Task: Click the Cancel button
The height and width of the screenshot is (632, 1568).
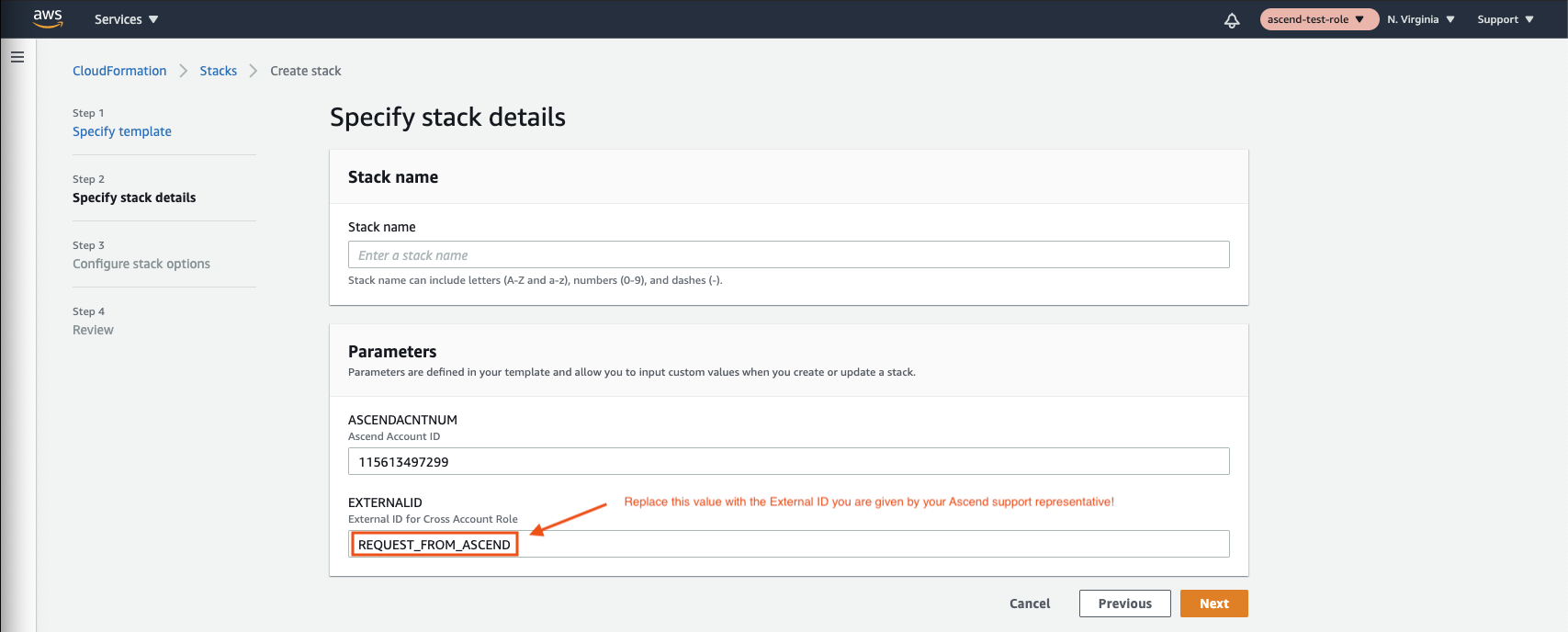Action: point(1030,604)
